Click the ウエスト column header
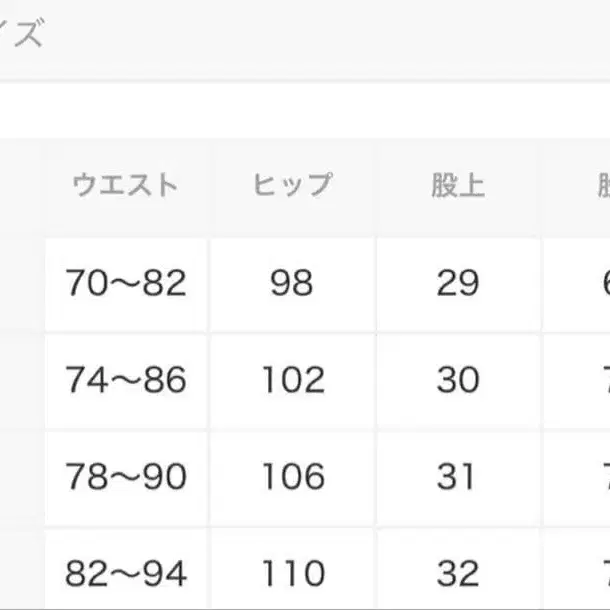Screen dimensions: 610x610 pyautogui.click(x=125, y=186)
